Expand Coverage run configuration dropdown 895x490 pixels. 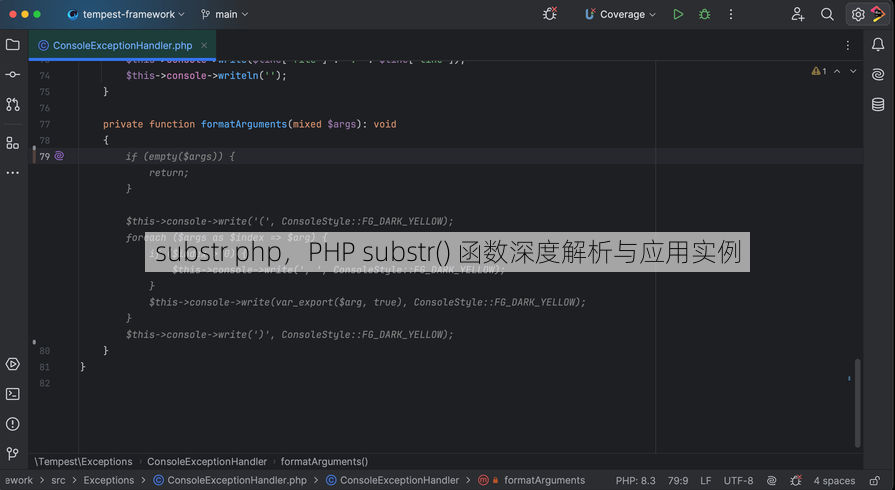coord(620,14)
